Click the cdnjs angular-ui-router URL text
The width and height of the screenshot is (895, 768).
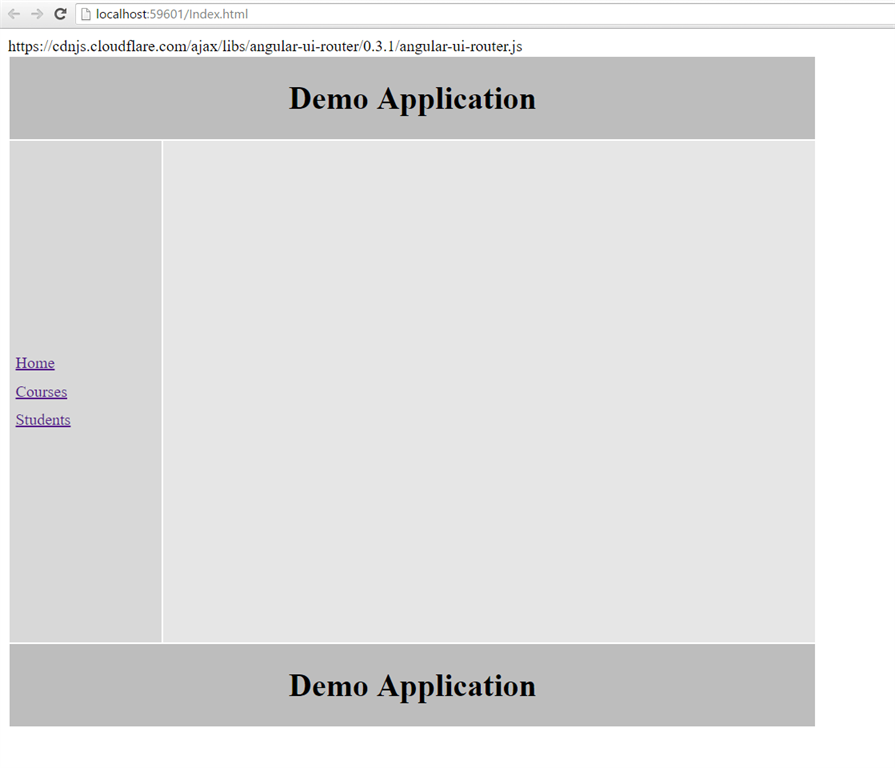[265, 46]
